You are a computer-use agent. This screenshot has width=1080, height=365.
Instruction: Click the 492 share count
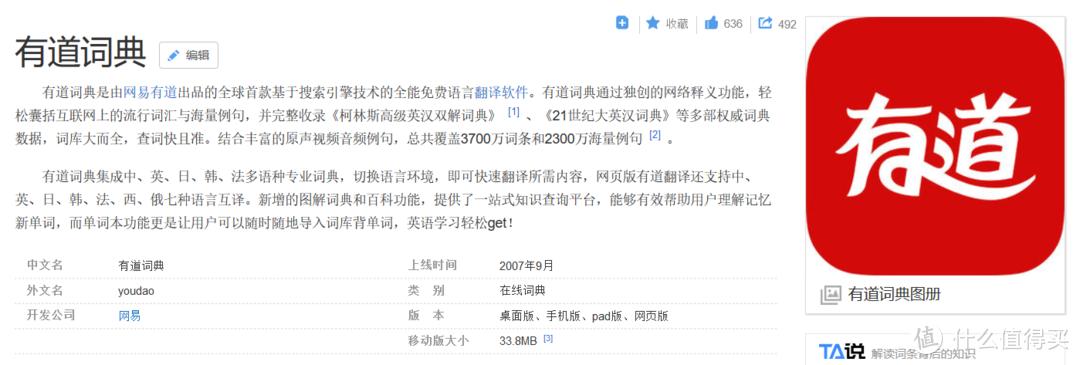click(x=787, y=24)
